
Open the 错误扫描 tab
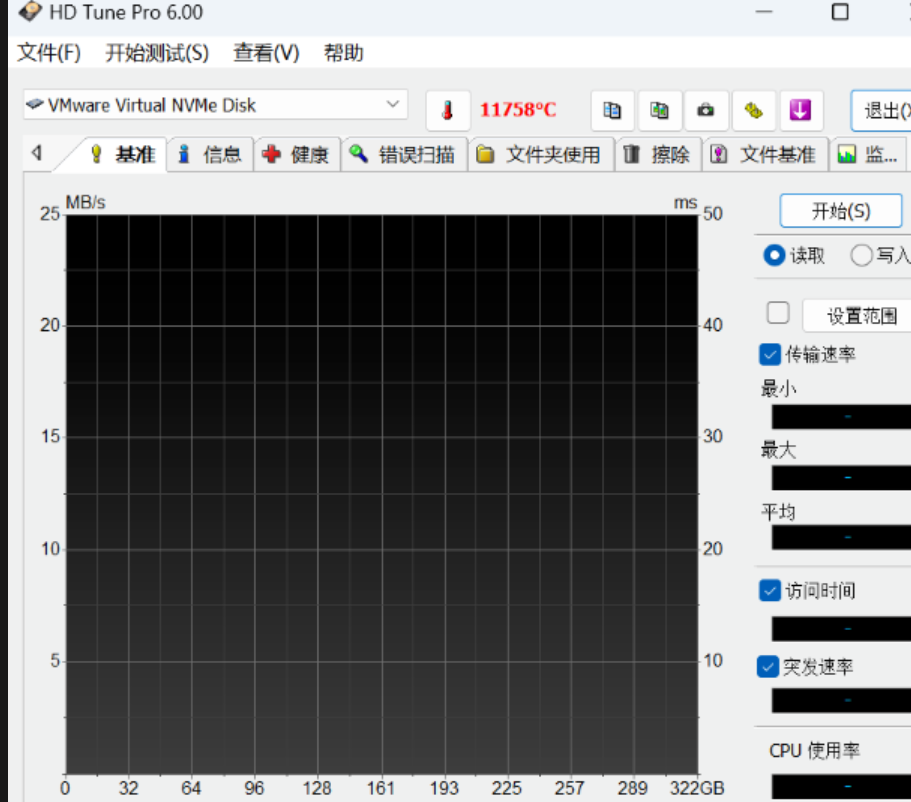[403, 155]
